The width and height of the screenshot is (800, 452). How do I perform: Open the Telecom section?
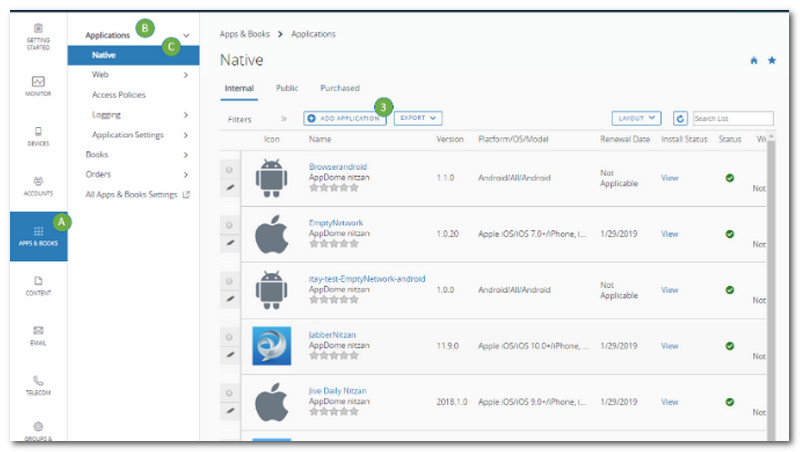tap(38, 386)
